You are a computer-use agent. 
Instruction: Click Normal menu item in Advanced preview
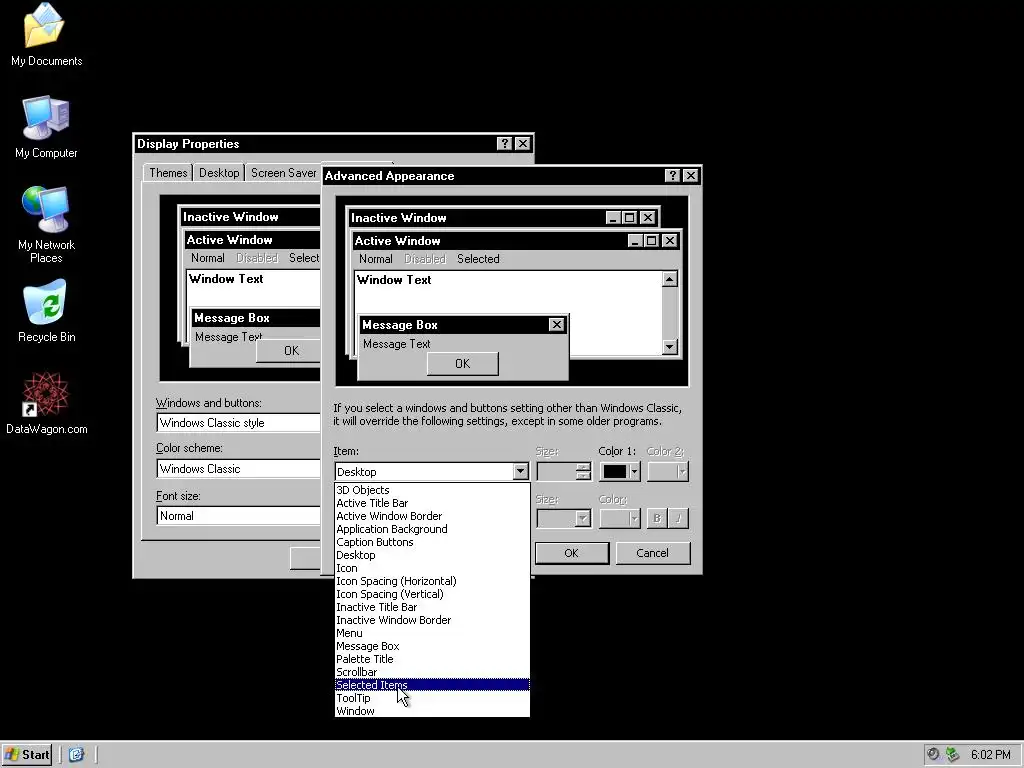click(x=376, y=259)
